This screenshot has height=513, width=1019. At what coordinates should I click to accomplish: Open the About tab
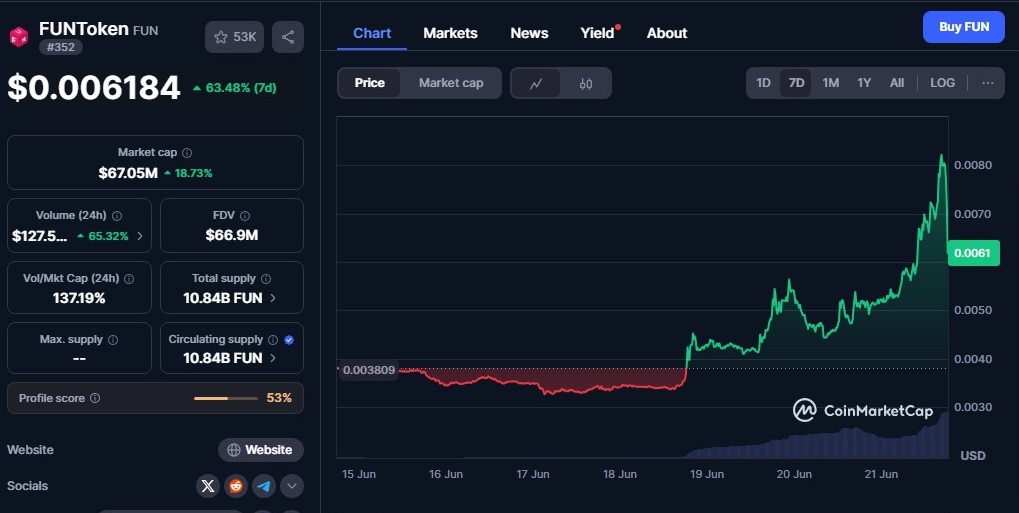point(667,33)
